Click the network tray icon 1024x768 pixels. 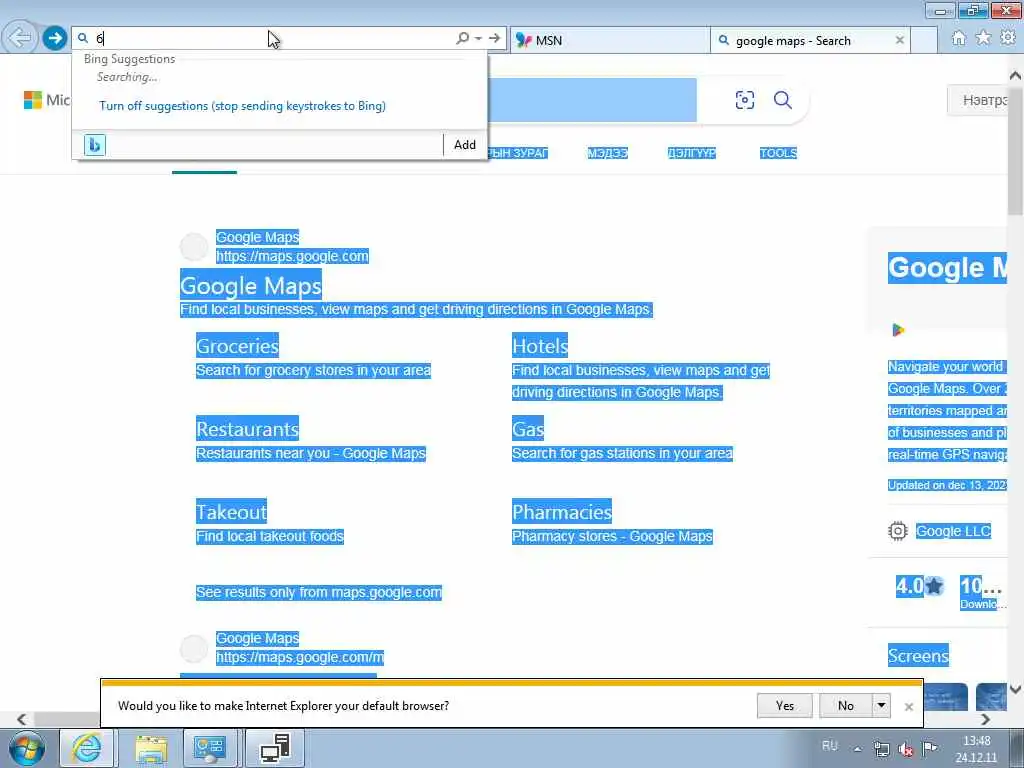coord(882,749)
